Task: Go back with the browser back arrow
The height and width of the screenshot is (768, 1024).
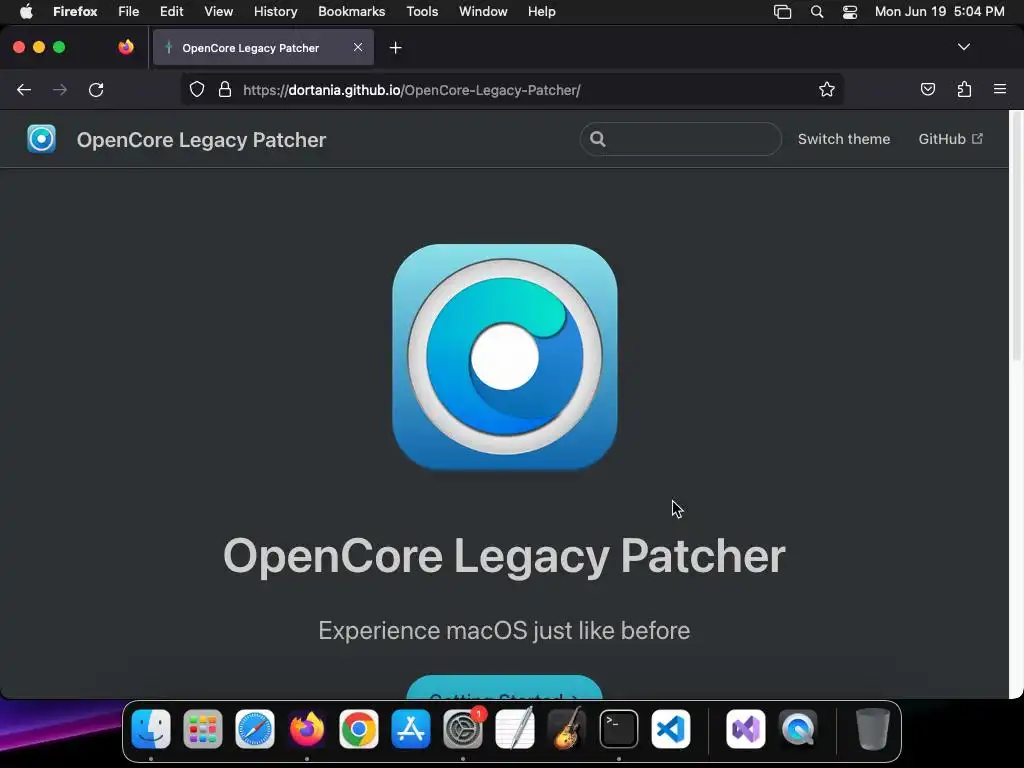Action: [24, 89]
